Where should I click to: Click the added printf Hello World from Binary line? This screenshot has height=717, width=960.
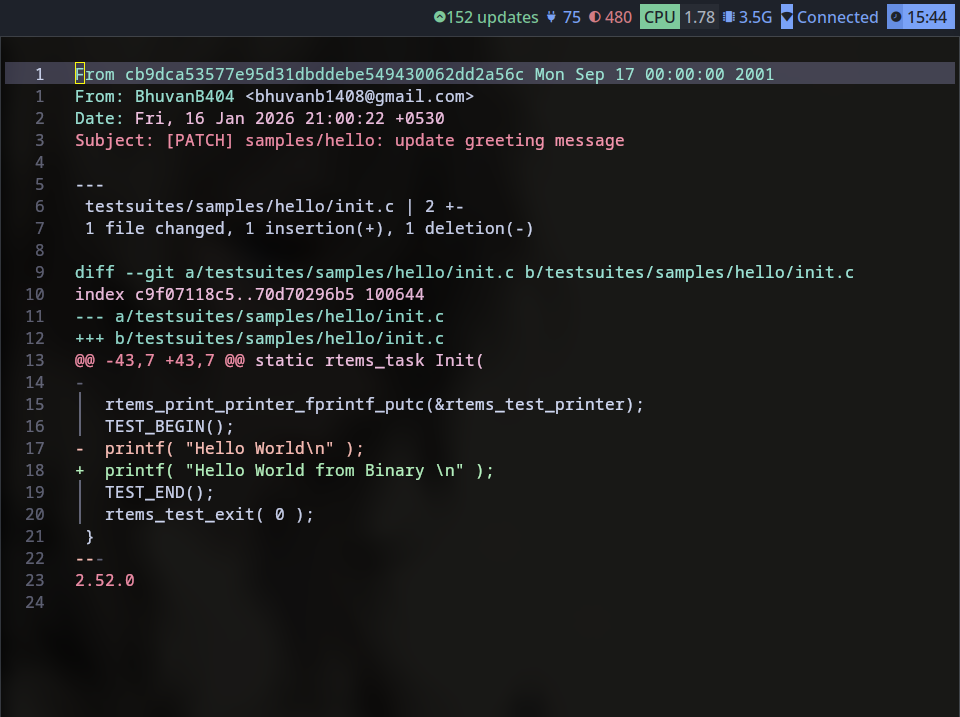pyautogui.click(x=299, y=470)
